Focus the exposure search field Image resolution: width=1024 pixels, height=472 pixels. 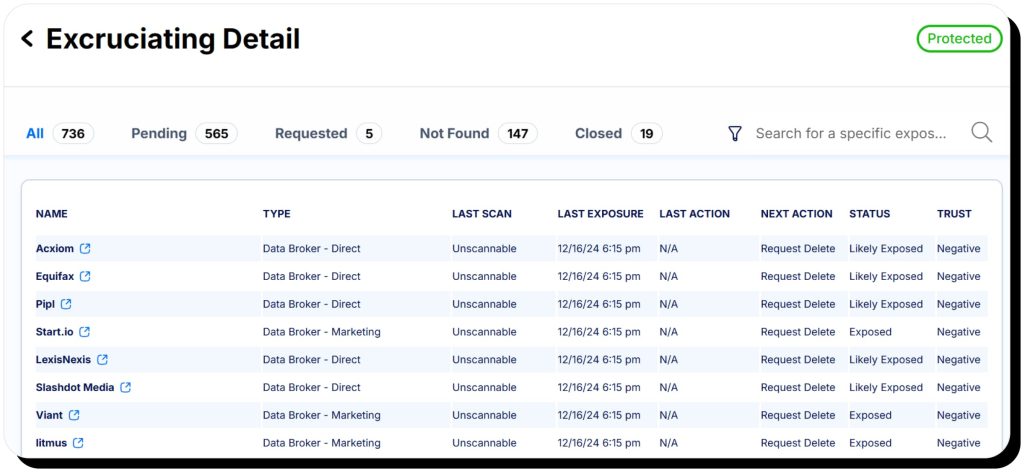[x=851, y=134]
